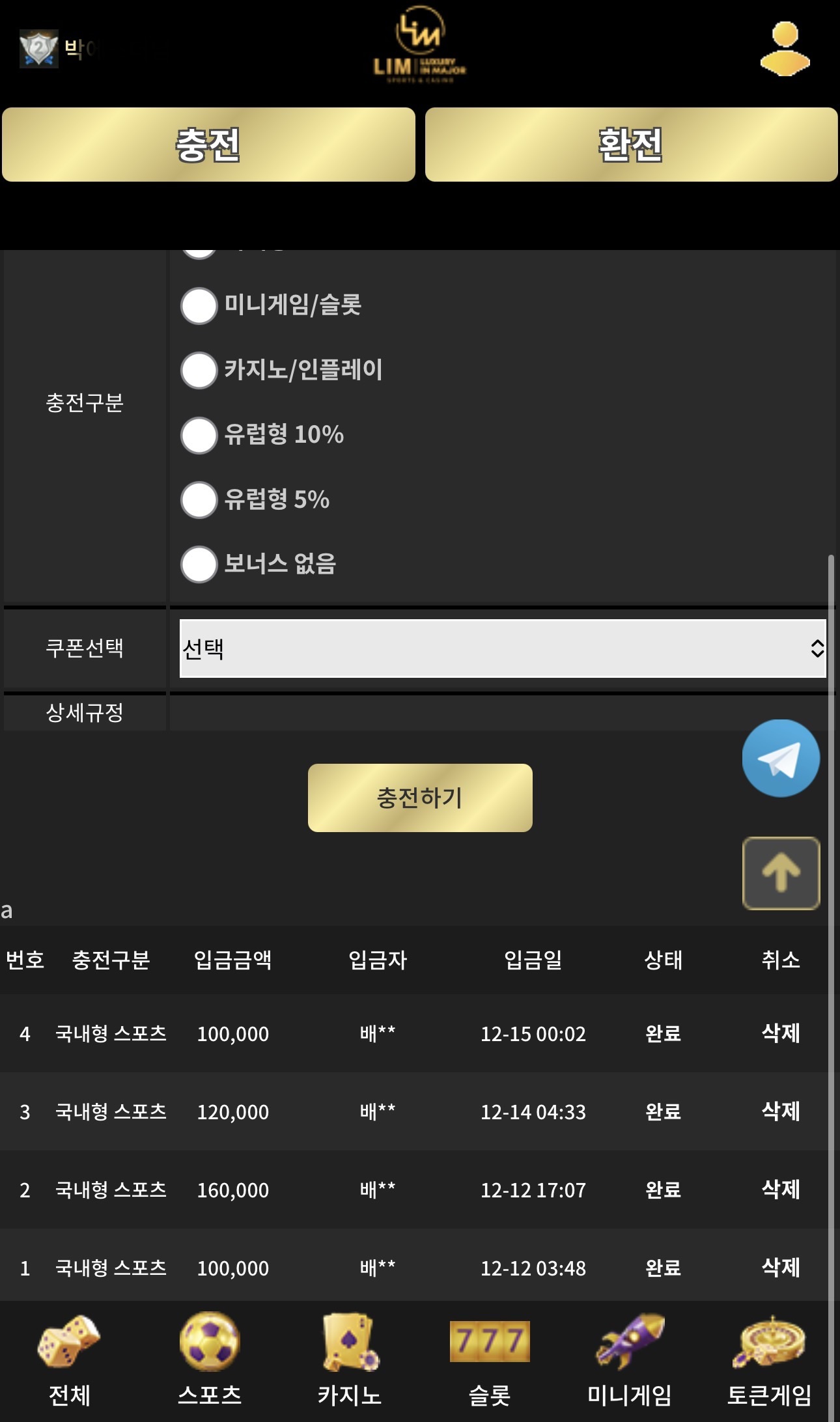Click the 충전하기 submit button
The height and width of the screenshot is (1422, 840).
(x=420, y=798)
